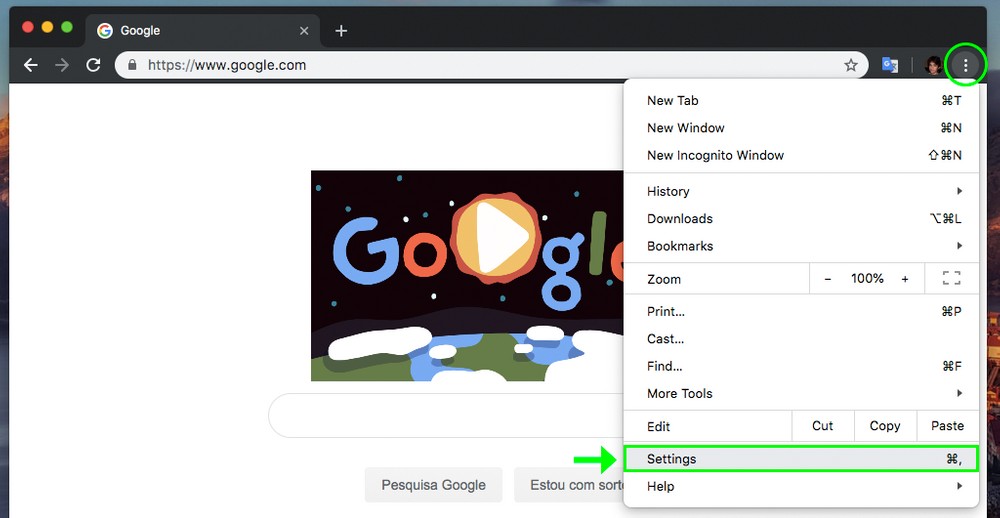
Task: Close the Google tab
Action: (x=305, y=31)
